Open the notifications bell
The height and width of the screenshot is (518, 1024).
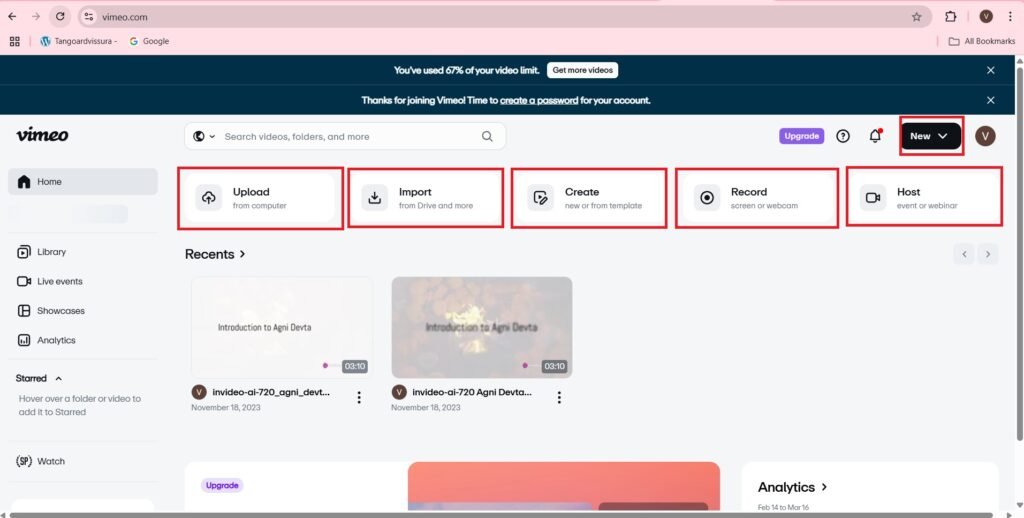click(x=875, y=136)
